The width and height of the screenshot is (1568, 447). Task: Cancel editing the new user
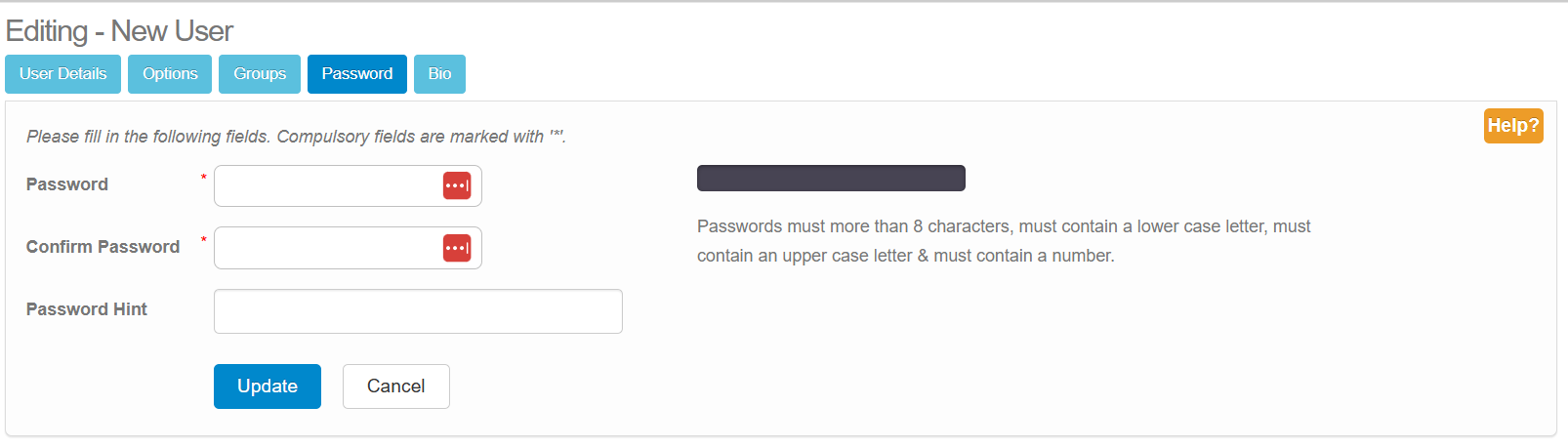click(x=395, y=386)
